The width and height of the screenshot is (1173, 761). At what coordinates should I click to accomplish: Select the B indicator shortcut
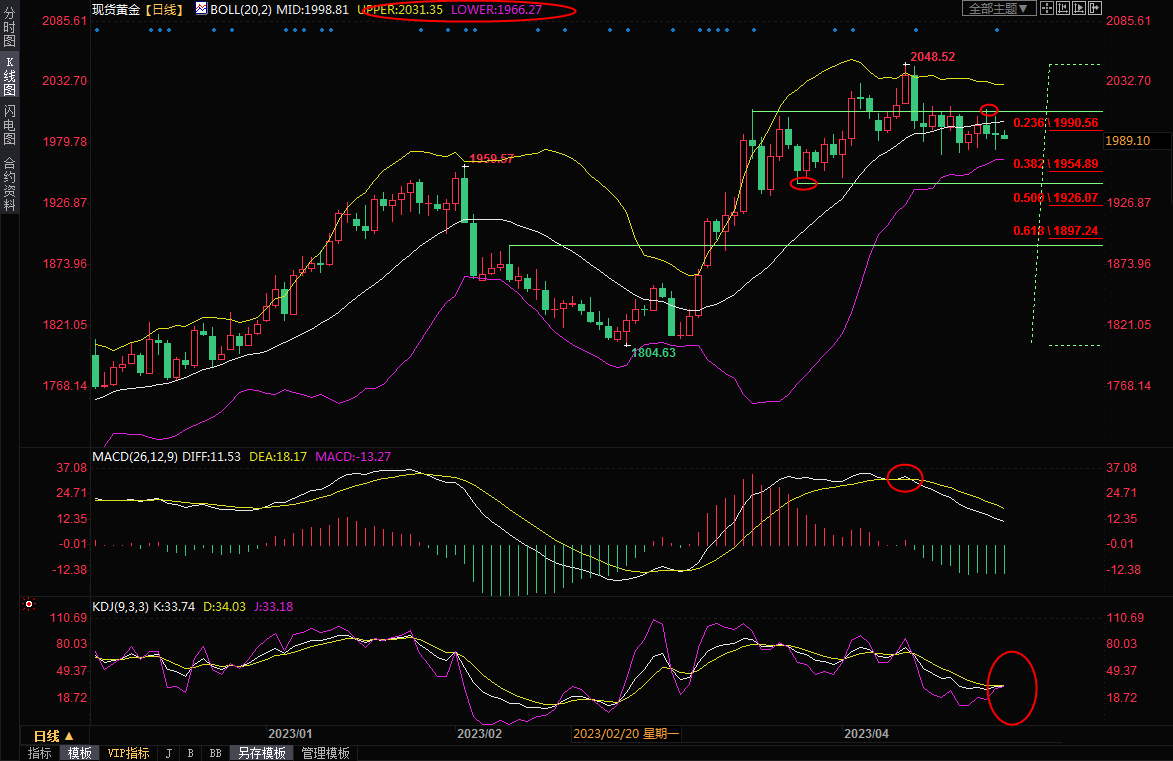pyautogui.click(x=190, y=753)
